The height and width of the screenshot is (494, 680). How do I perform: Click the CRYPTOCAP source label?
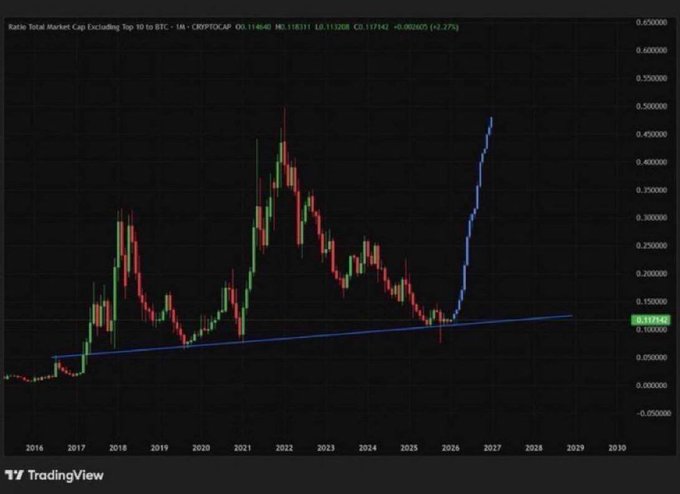click(211, 27)
